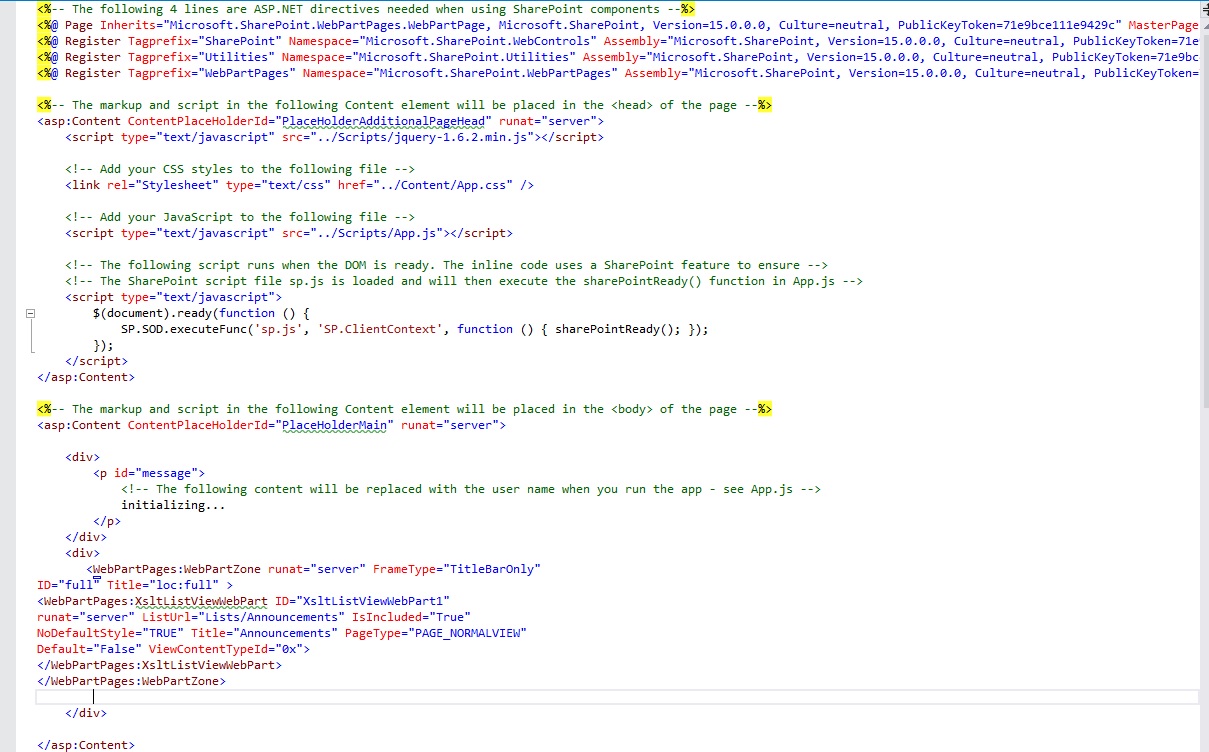
Task: Click the "PlaceHolderAdditionalPageHead" attribute value
Action: (386, 121)
